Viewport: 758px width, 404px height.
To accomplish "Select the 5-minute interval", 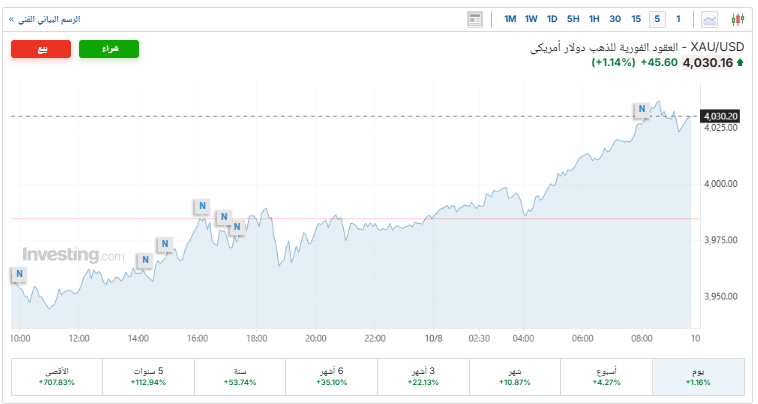I will coord(657,19).
